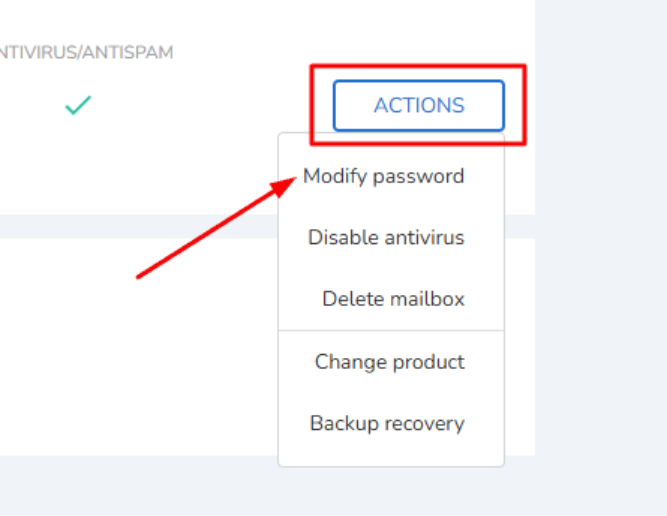Click the antivirus/antispam enabled status tick

[78, 105]
